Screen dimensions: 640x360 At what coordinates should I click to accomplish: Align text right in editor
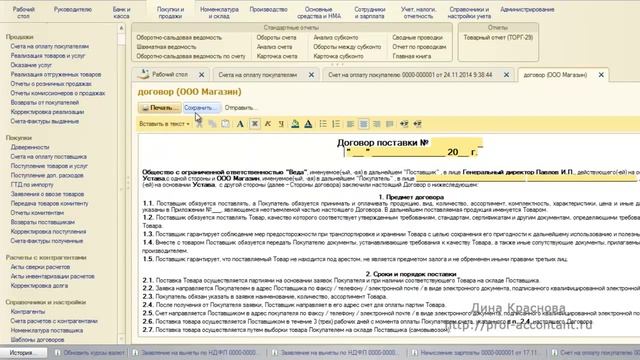point(377,124)
